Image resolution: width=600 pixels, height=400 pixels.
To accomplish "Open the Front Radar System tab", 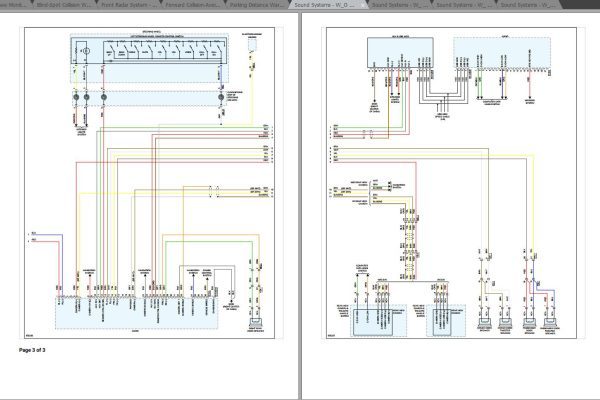I will pos(128,5).
